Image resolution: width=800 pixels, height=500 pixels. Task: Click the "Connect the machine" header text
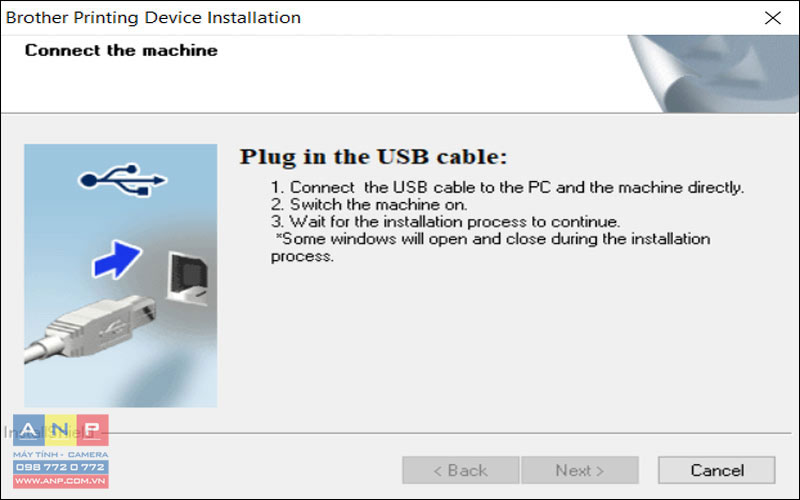click(x=121, y=51)
